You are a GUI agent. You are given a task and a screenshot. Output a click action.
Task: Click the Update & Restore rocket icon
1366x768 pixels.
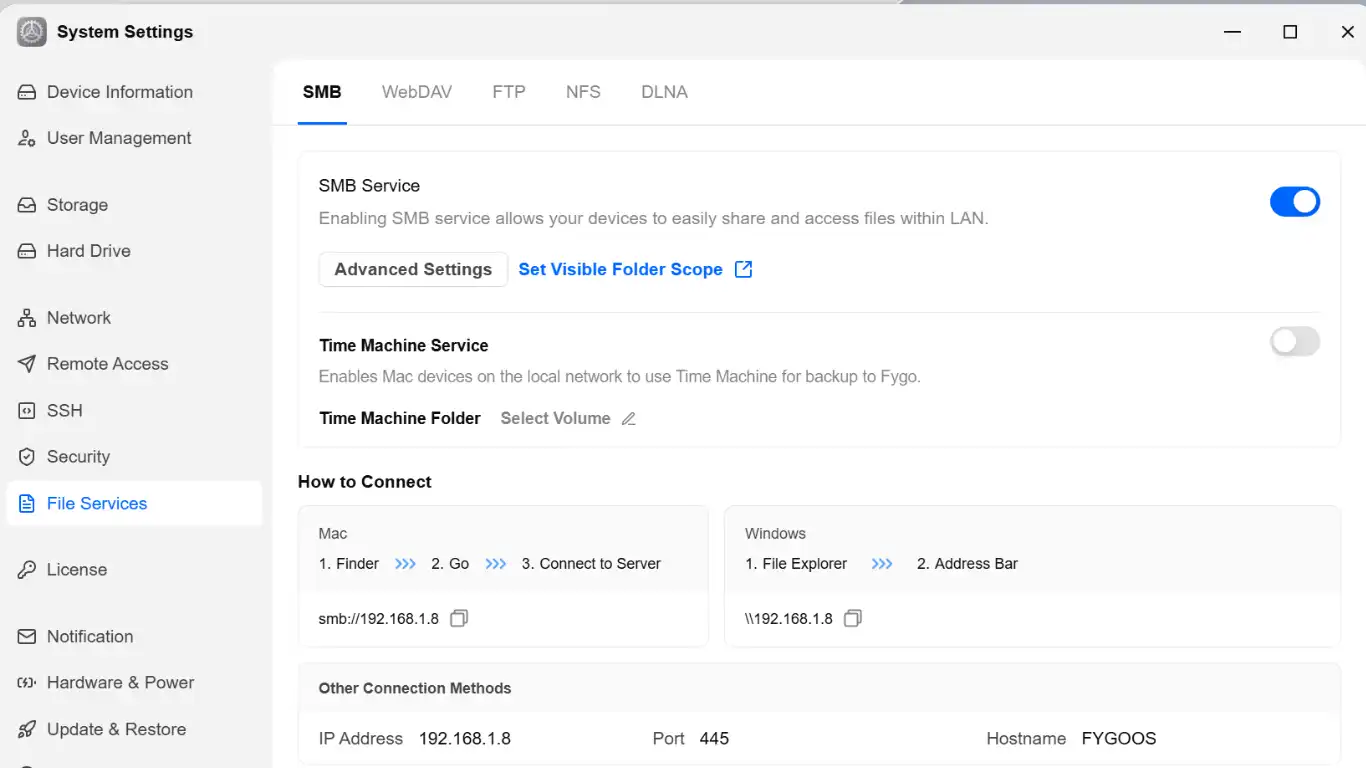(27, 730)
